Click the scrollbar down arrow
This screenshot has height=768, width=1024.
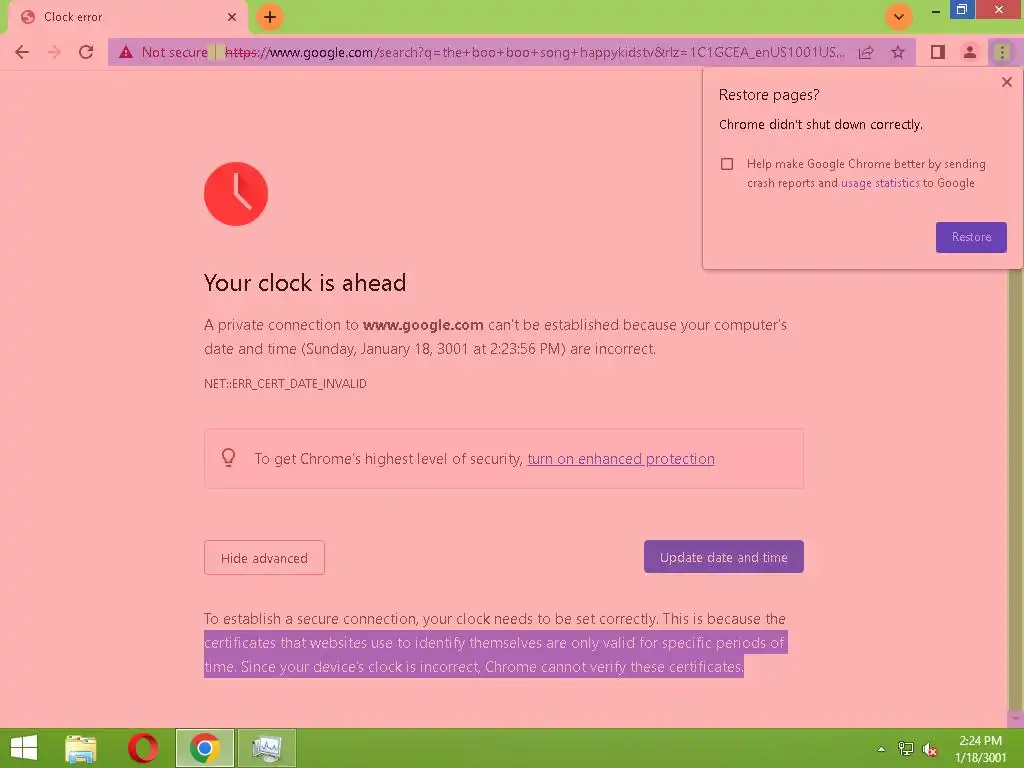(1016, 718)
